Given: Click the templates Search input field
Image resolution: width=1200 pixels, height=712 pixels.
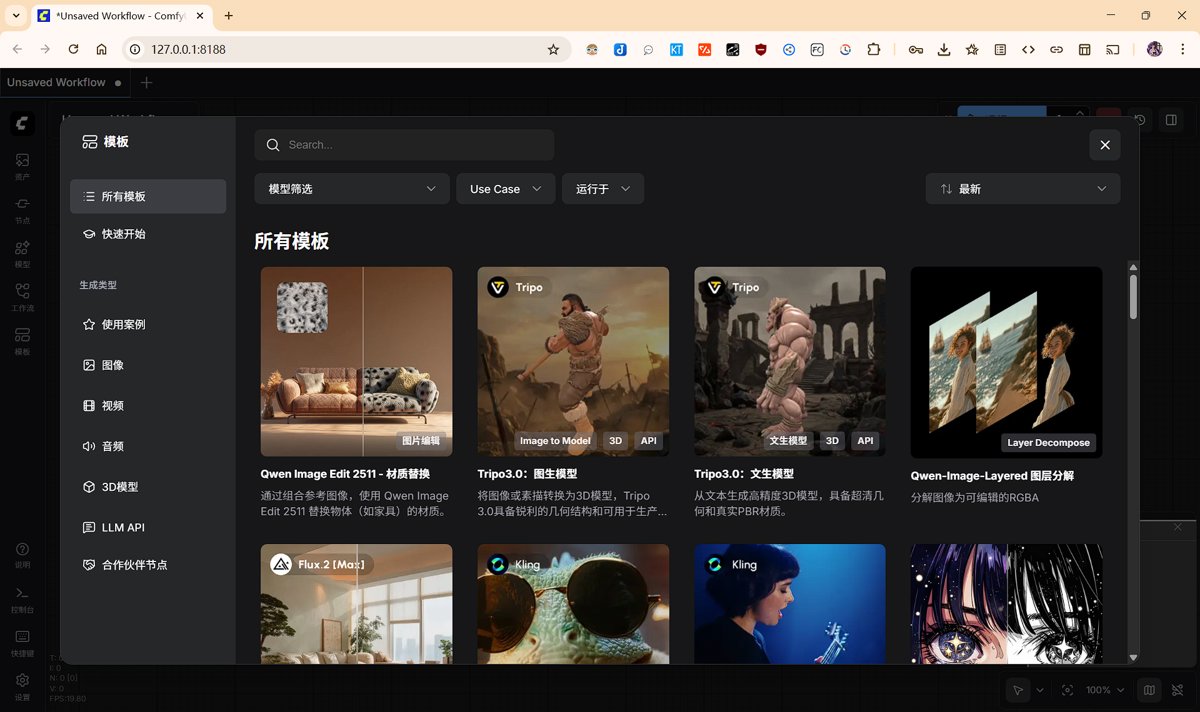Looking at the screenshot, I should click(404, 145).
